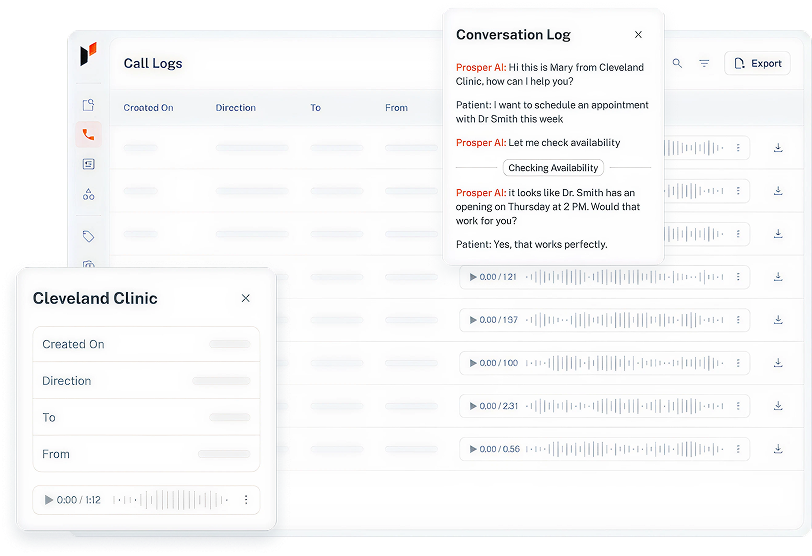
Task: Download recording from second call log row
Action: (x=778, y=191)
